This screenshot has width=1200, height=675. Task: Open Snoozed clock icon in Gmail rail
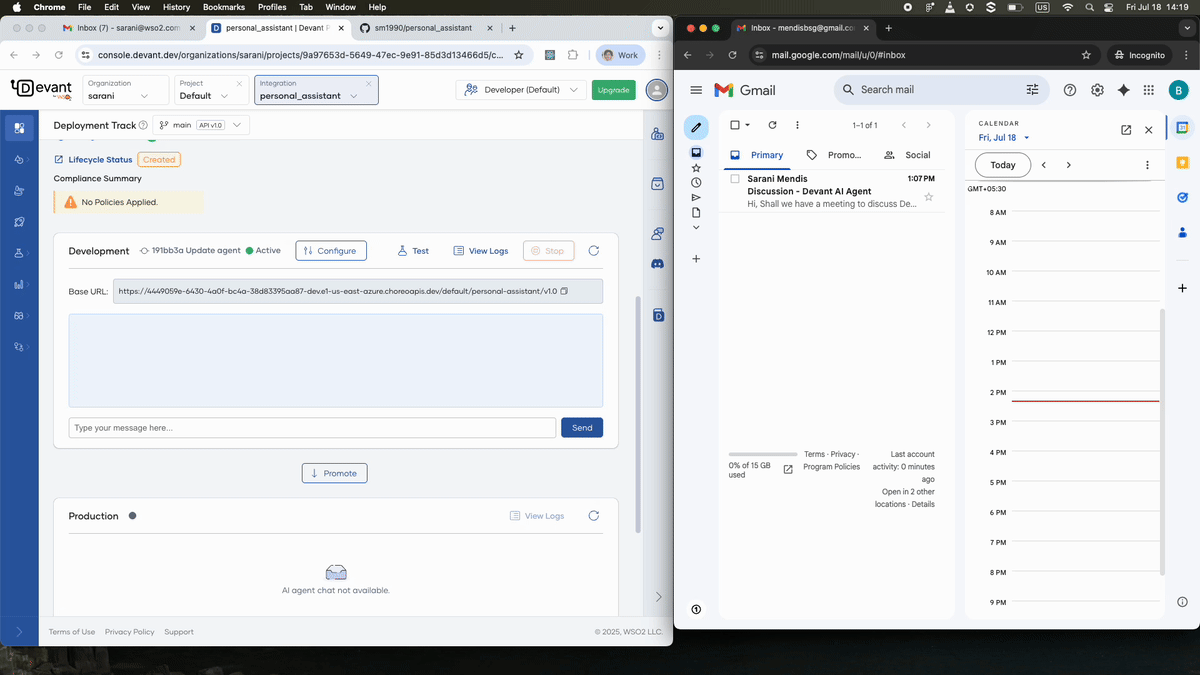(x=696, y=183)
